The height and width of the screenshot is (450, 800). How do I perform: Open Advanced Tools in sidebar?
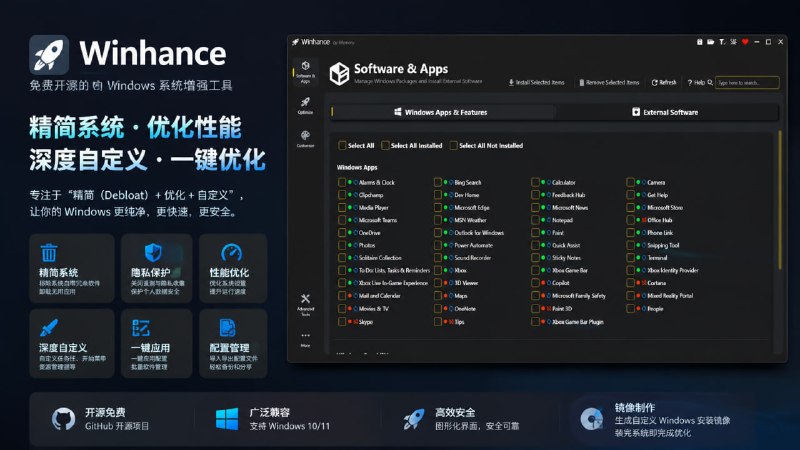pyautogui.click(x=305, y=305)
